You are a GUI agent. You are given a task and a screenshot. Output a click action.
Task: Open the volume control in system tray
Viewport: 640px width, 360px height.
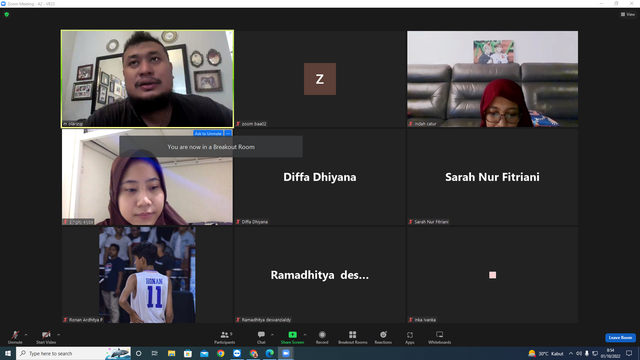579,353
